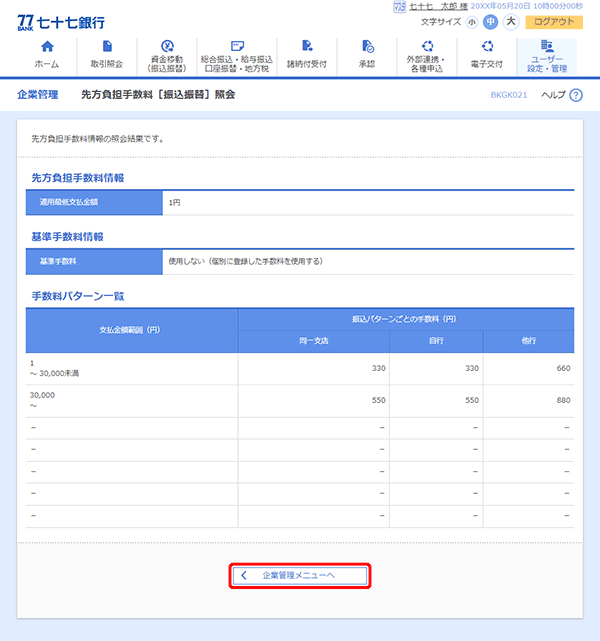Open the 承認 approval icon
The height and width of the screenshot is (641, 600).
pyautogui.click(x=367, y=46)
